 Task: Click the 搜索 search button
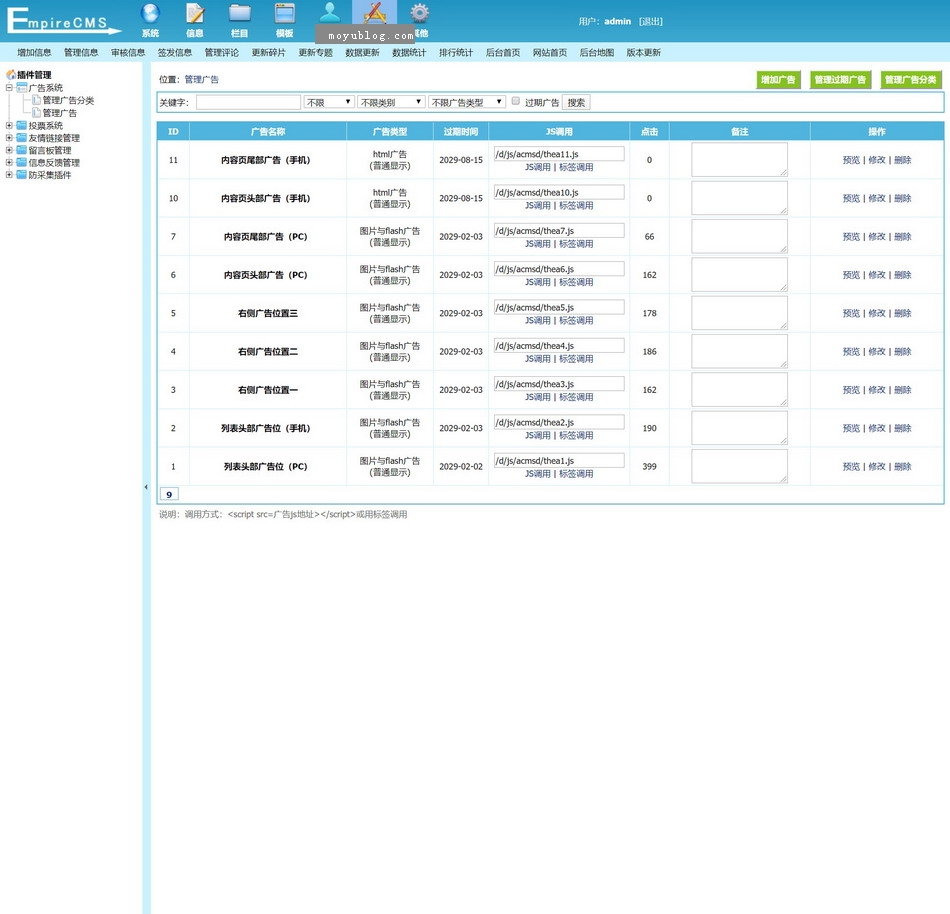coord(576,102)
